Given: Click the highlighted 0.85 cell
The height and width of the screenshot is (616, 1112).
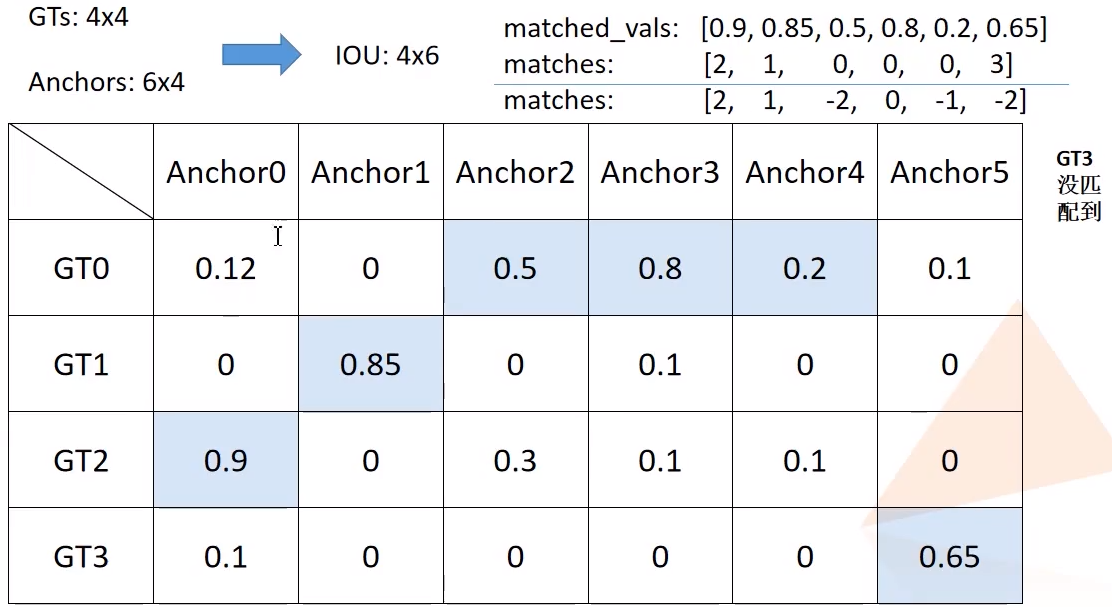Looking at the screenshot, I should point(370,364).
